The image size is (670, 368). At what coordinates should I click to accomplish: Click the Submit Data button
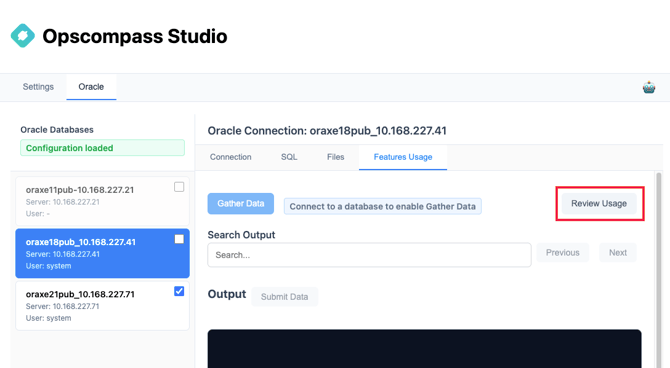pyautogui.click(x=284, y=297)
